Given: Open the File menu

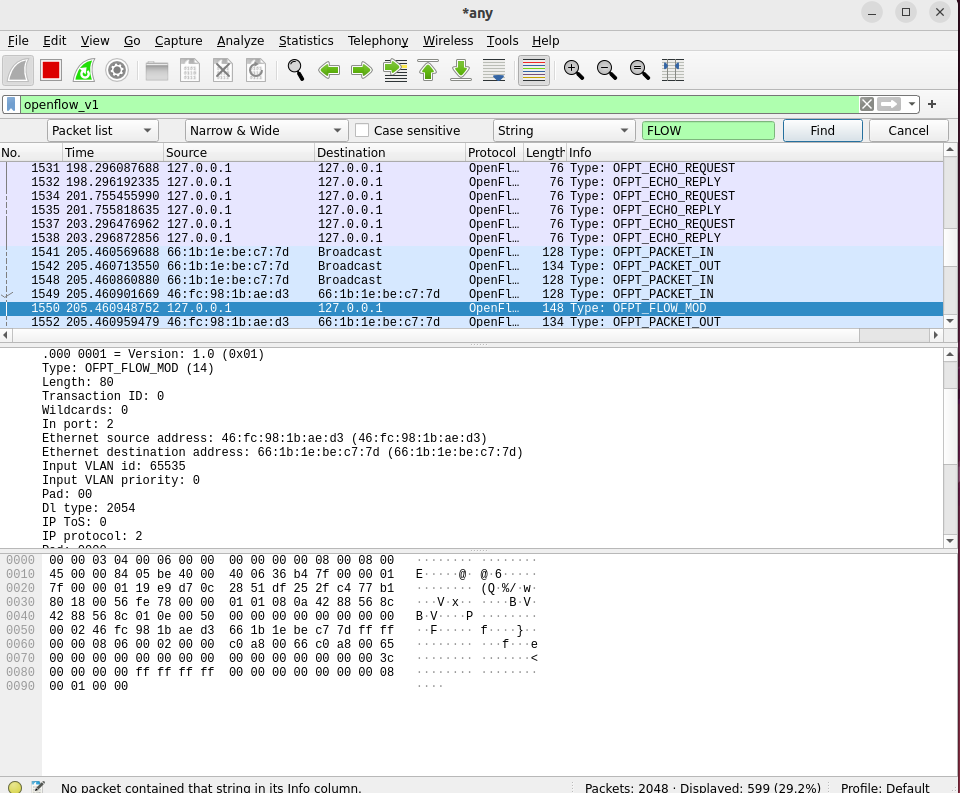Looking at the screenshot, I should tap(18, 40).
